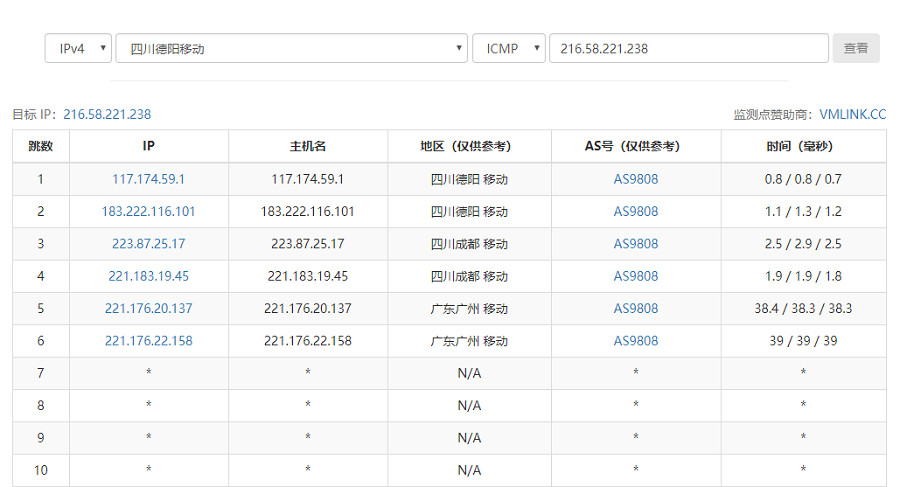Open the ICMP method dropdown

click(509, 48)
